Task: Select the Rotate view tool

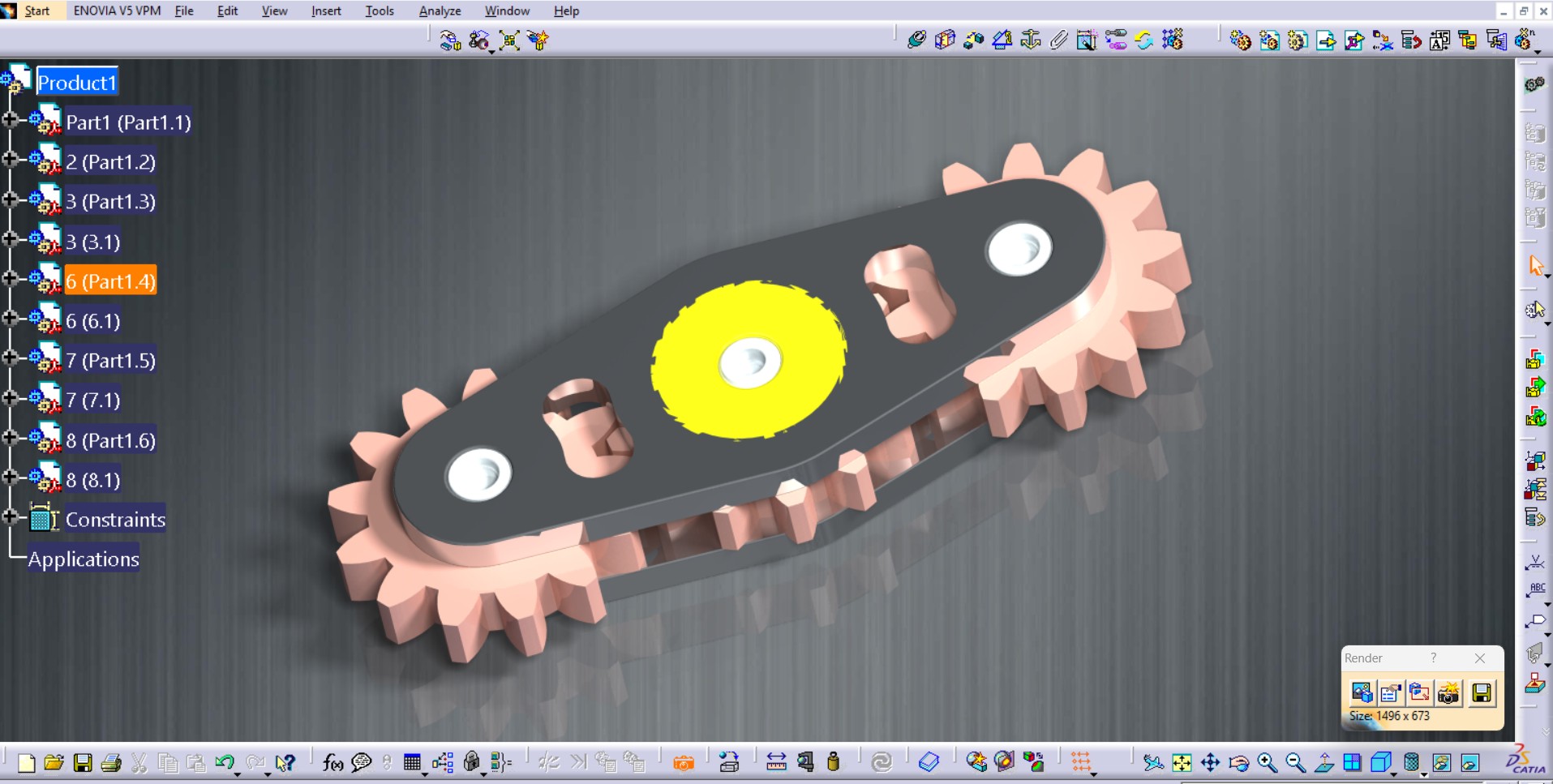Action: tap(1238, 763)
